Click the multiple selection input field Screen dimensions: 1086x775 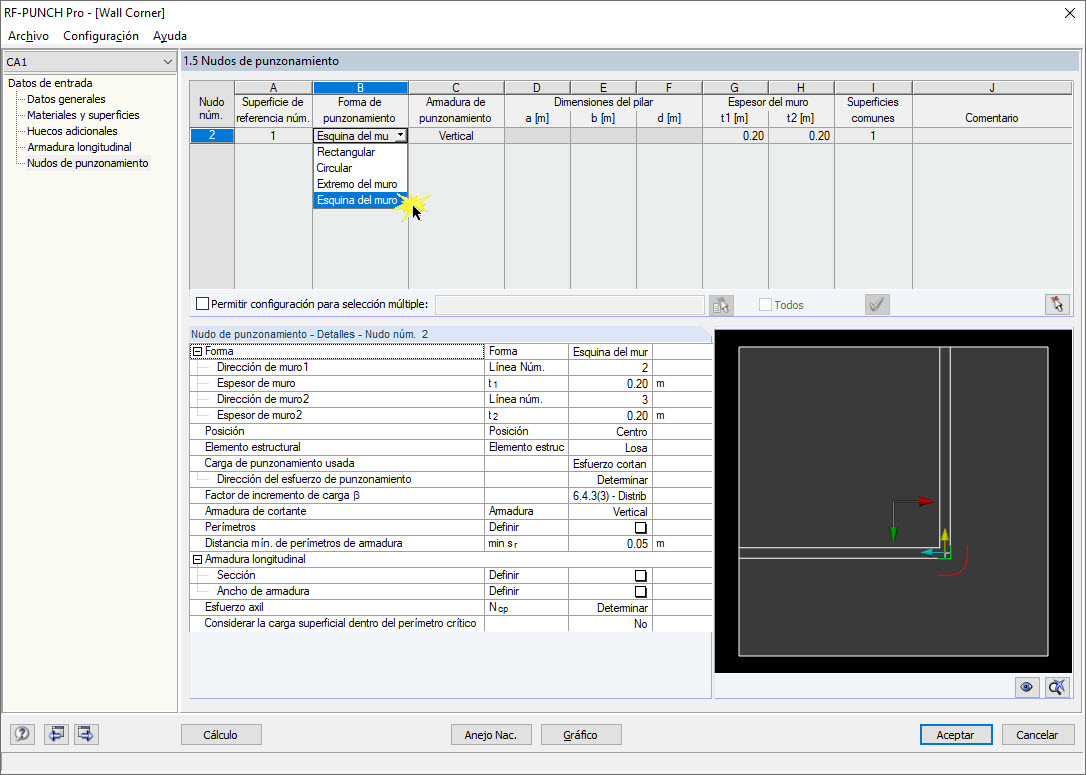[569, 305]
